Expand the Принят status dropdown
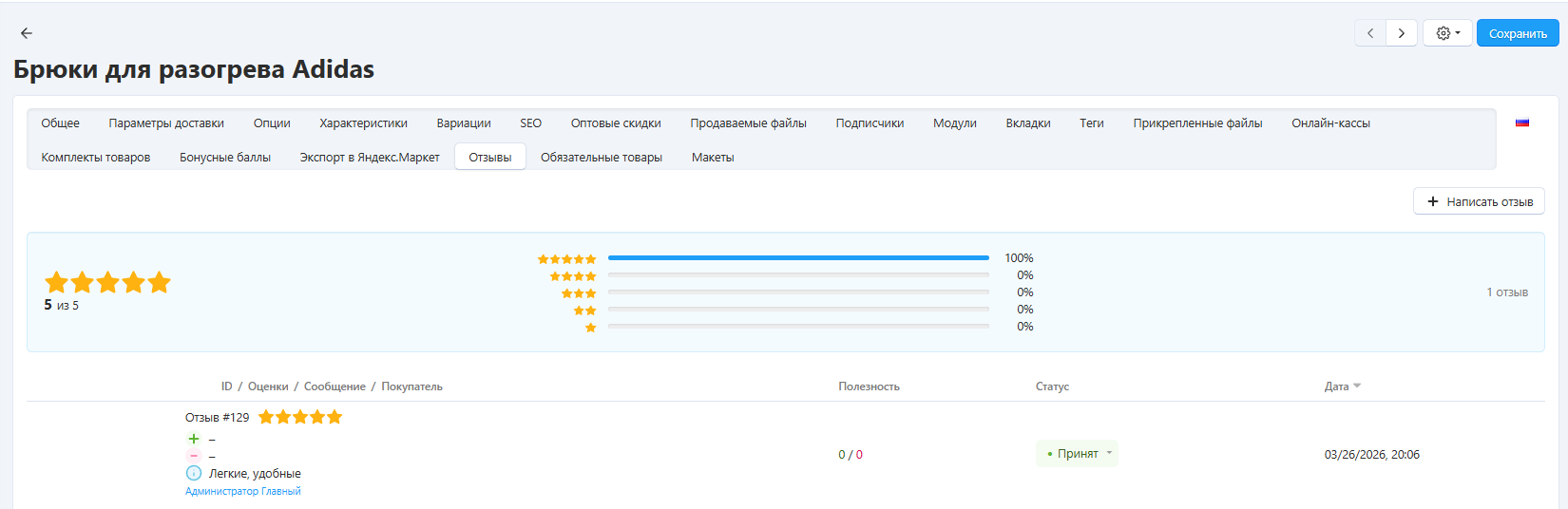 point(1078,454)
